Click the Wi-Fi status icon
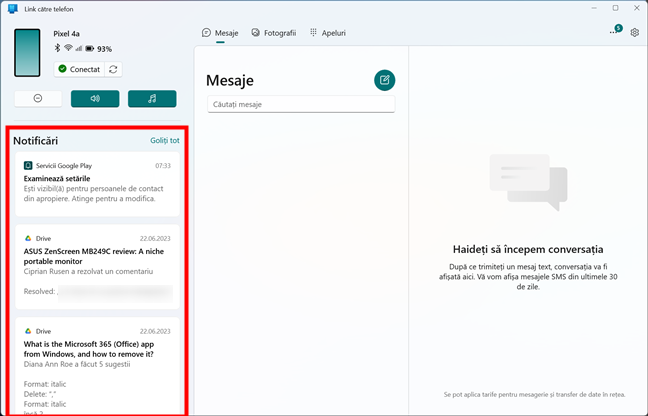Image resolution: width=648 pixels, height=416 pixels. [68, 48]
